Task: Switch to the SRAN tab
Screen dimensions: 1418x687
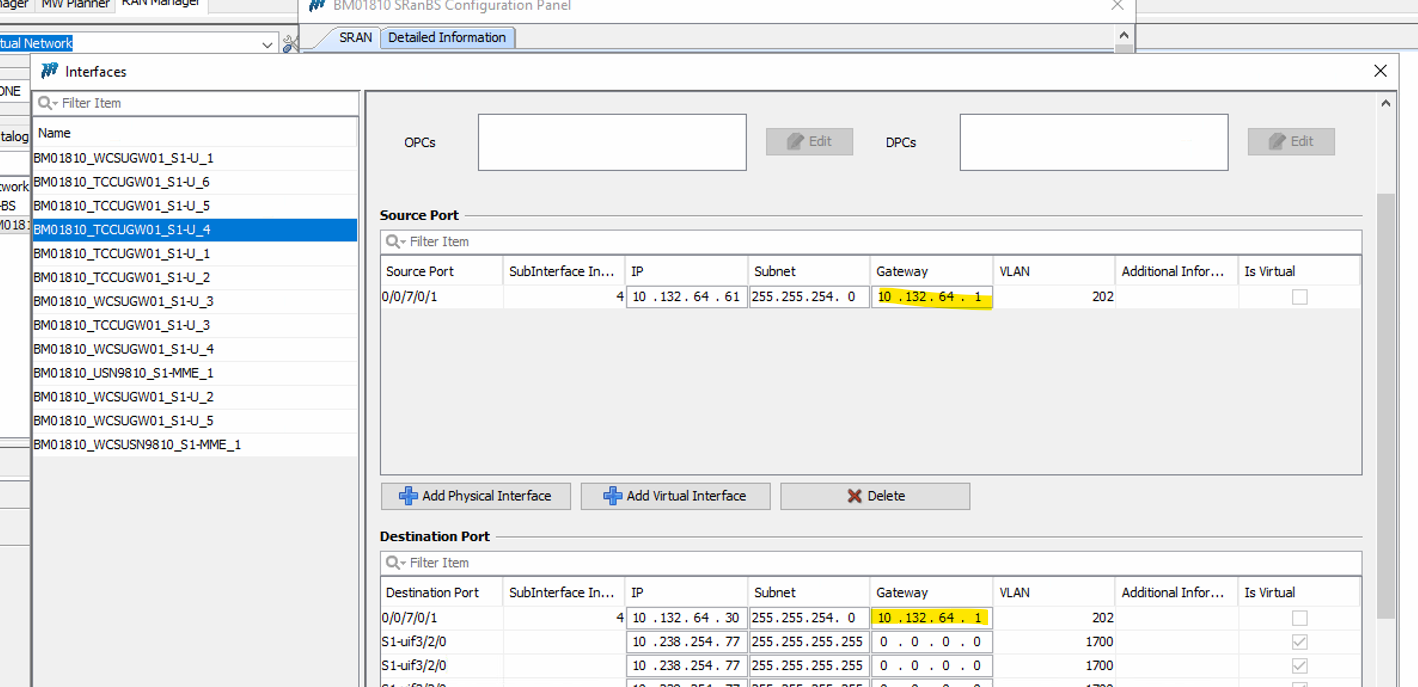Action: 355,38
